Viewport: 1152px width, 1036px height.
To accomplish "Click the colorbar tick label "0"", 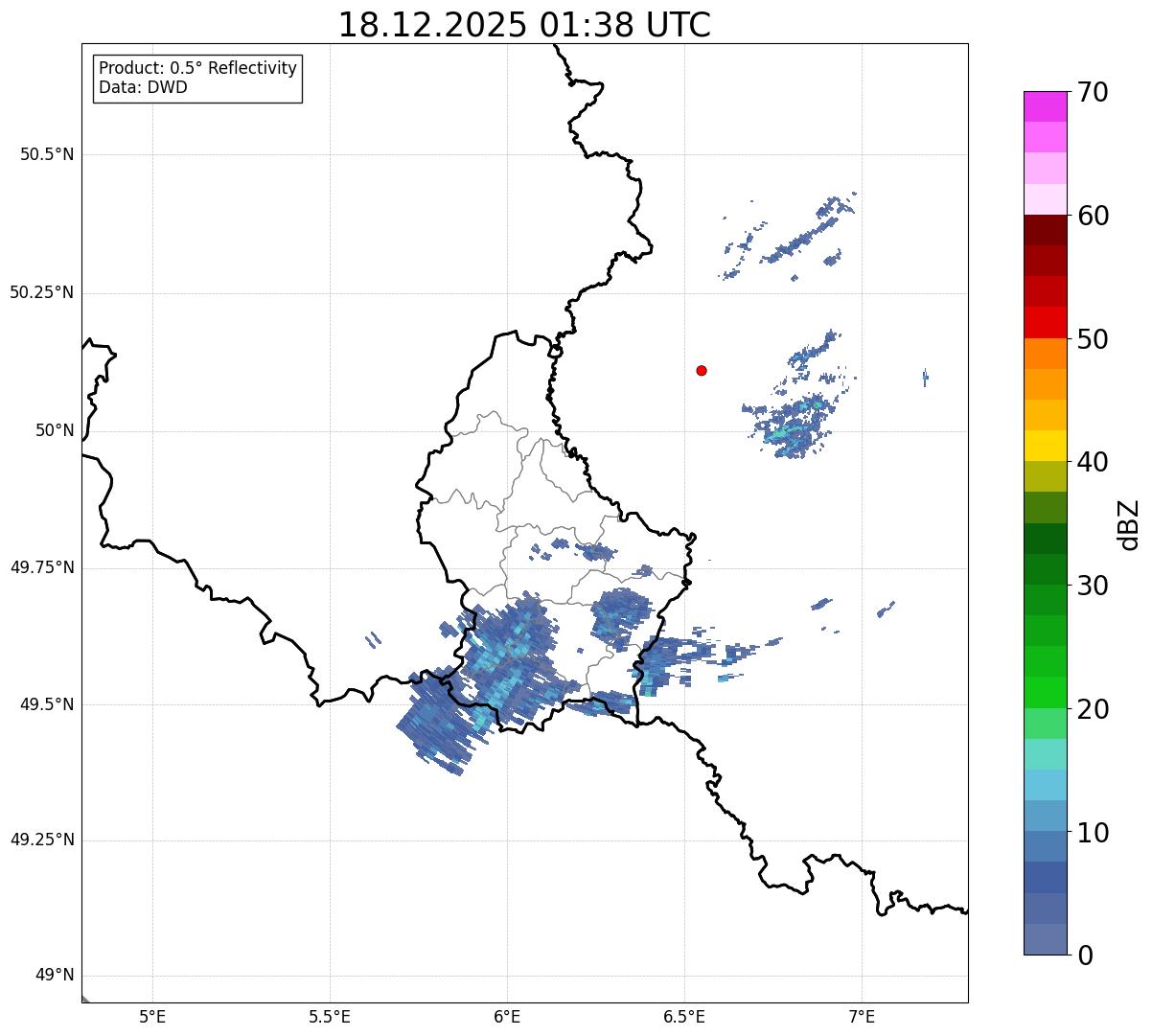I will pos(1085,955).
